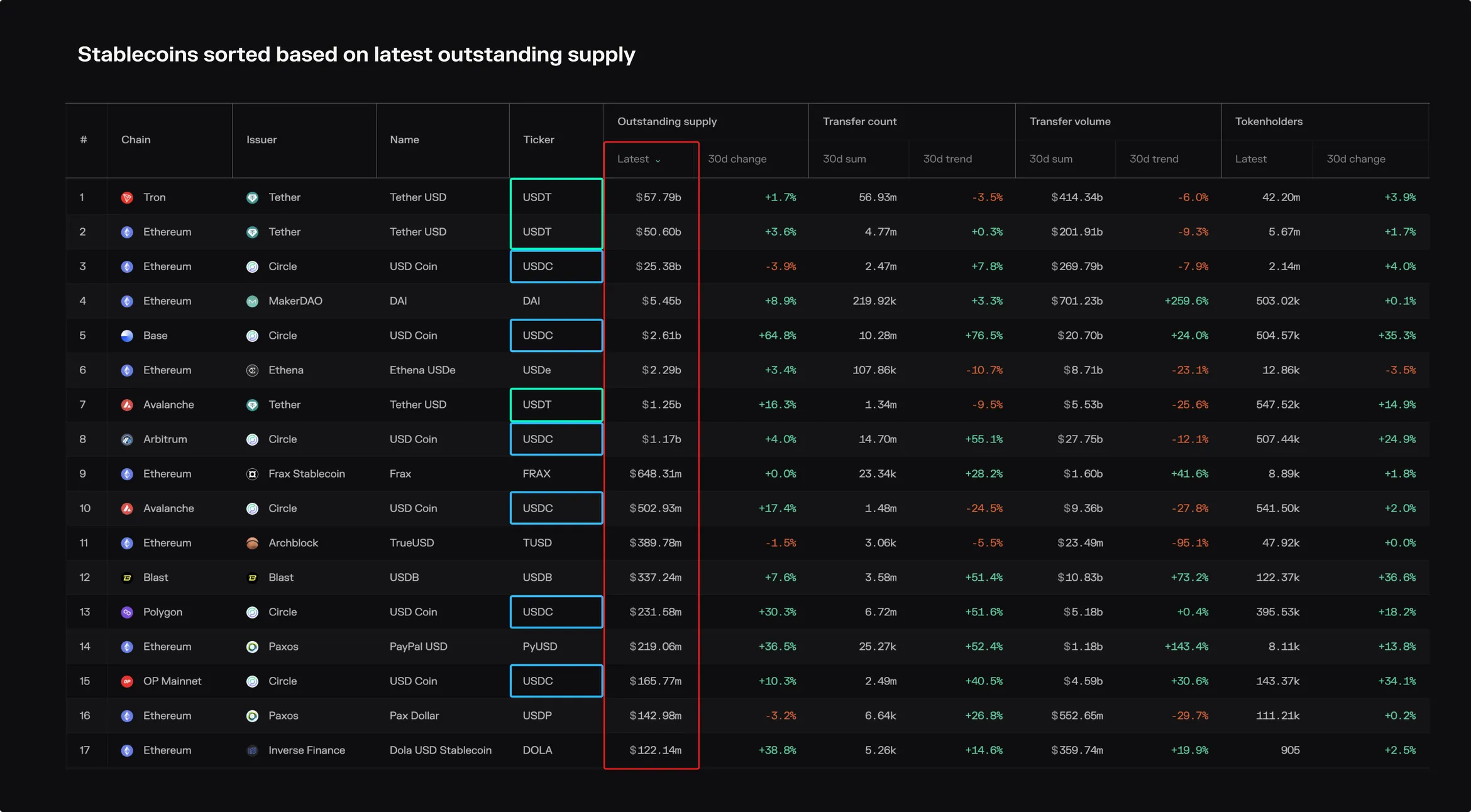Click the Tether issuer icon in row 1
Image resolution: width=1471 pixels, height=812 pixels.
coord(252,197)
